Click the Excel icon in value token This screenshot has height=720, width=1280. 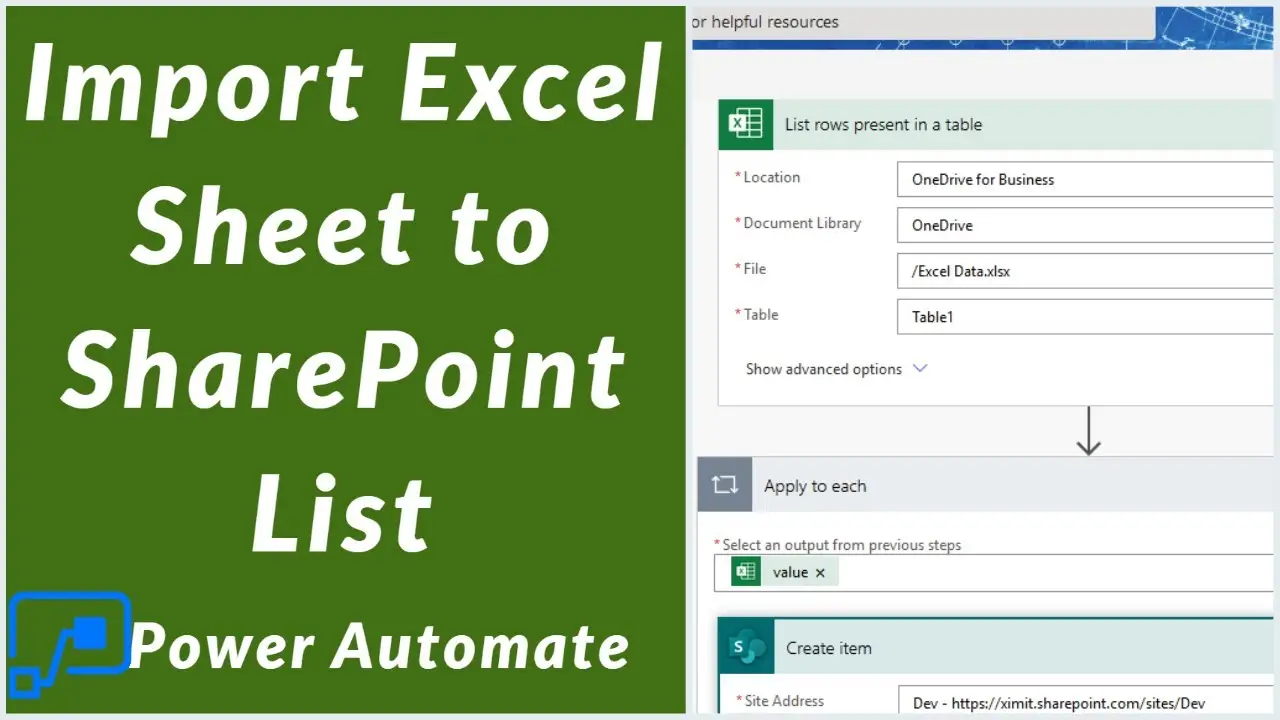745,572
